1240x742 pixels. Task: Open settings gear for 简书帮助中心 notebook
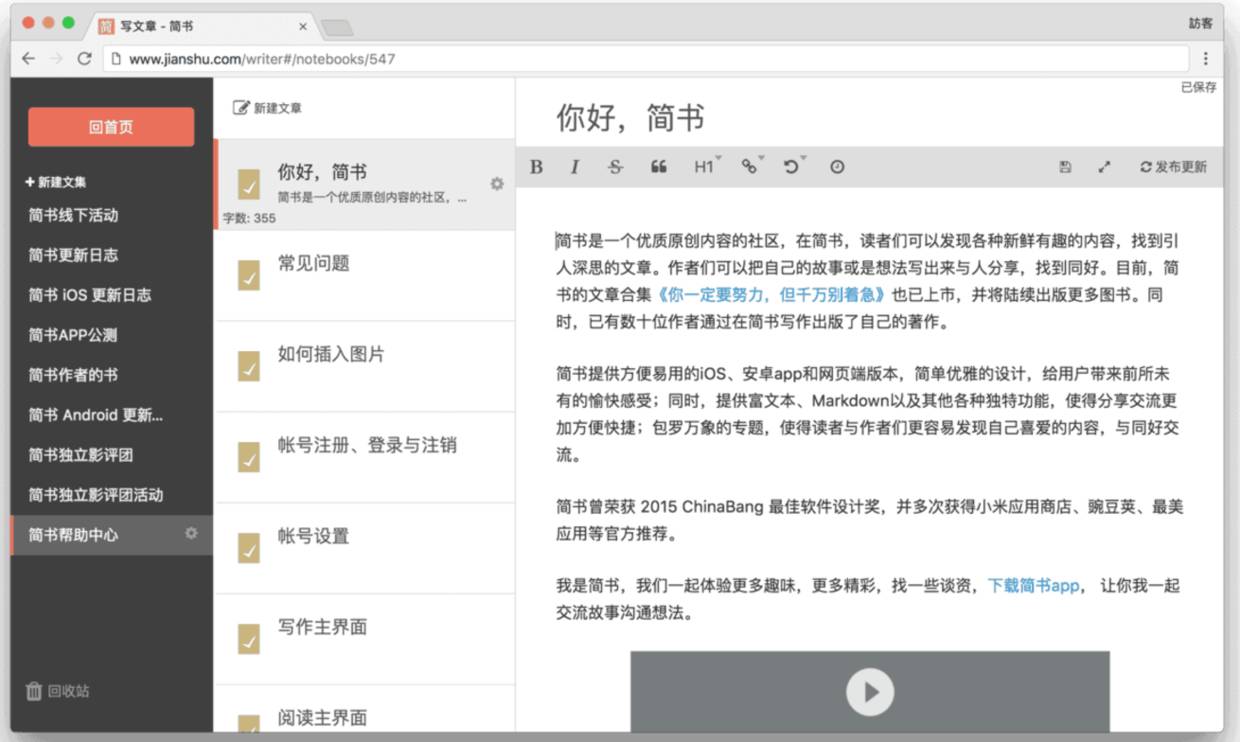tap(191, 534)
